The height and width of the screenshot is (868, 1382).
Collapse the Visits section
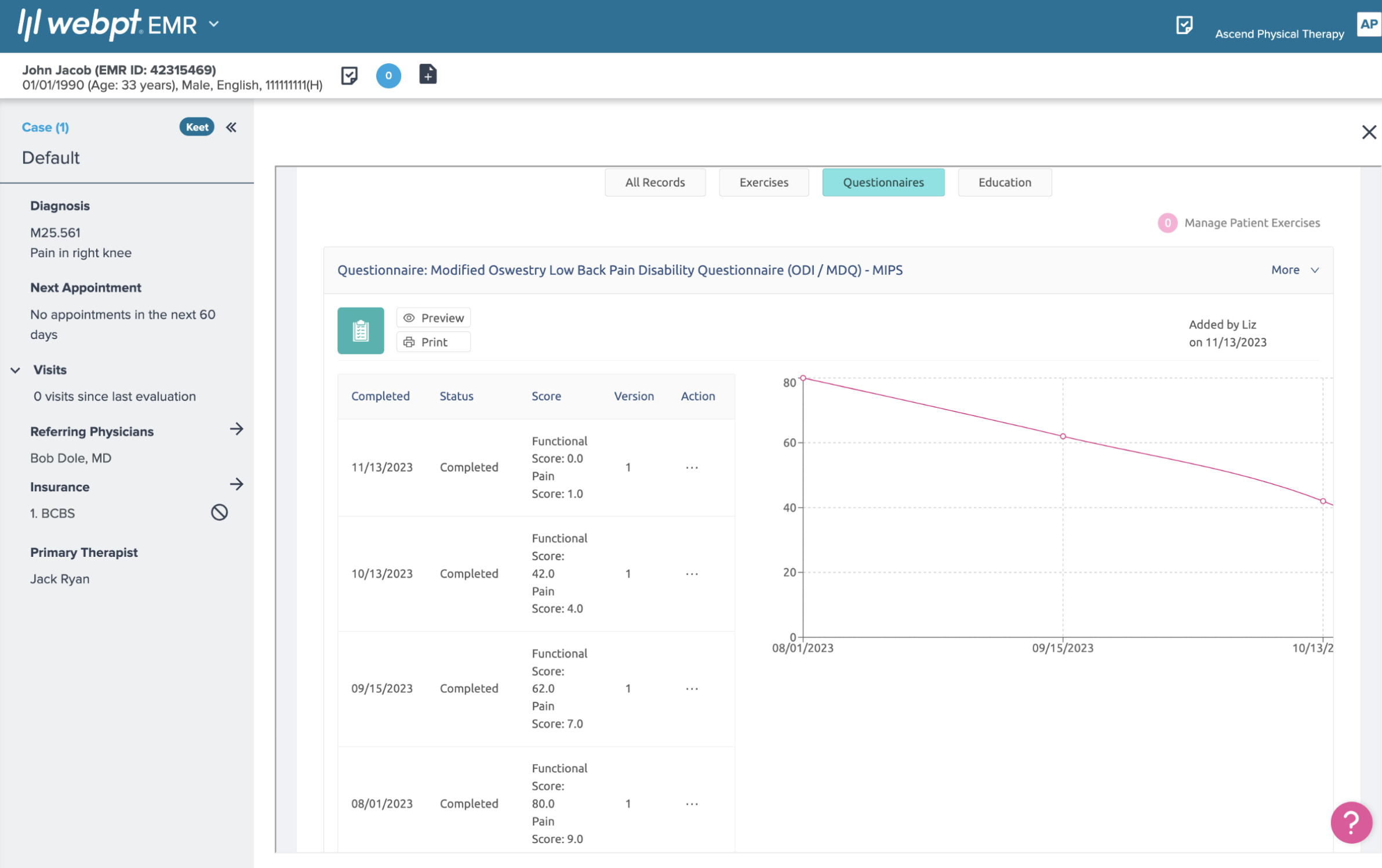[x=16, y=371]
